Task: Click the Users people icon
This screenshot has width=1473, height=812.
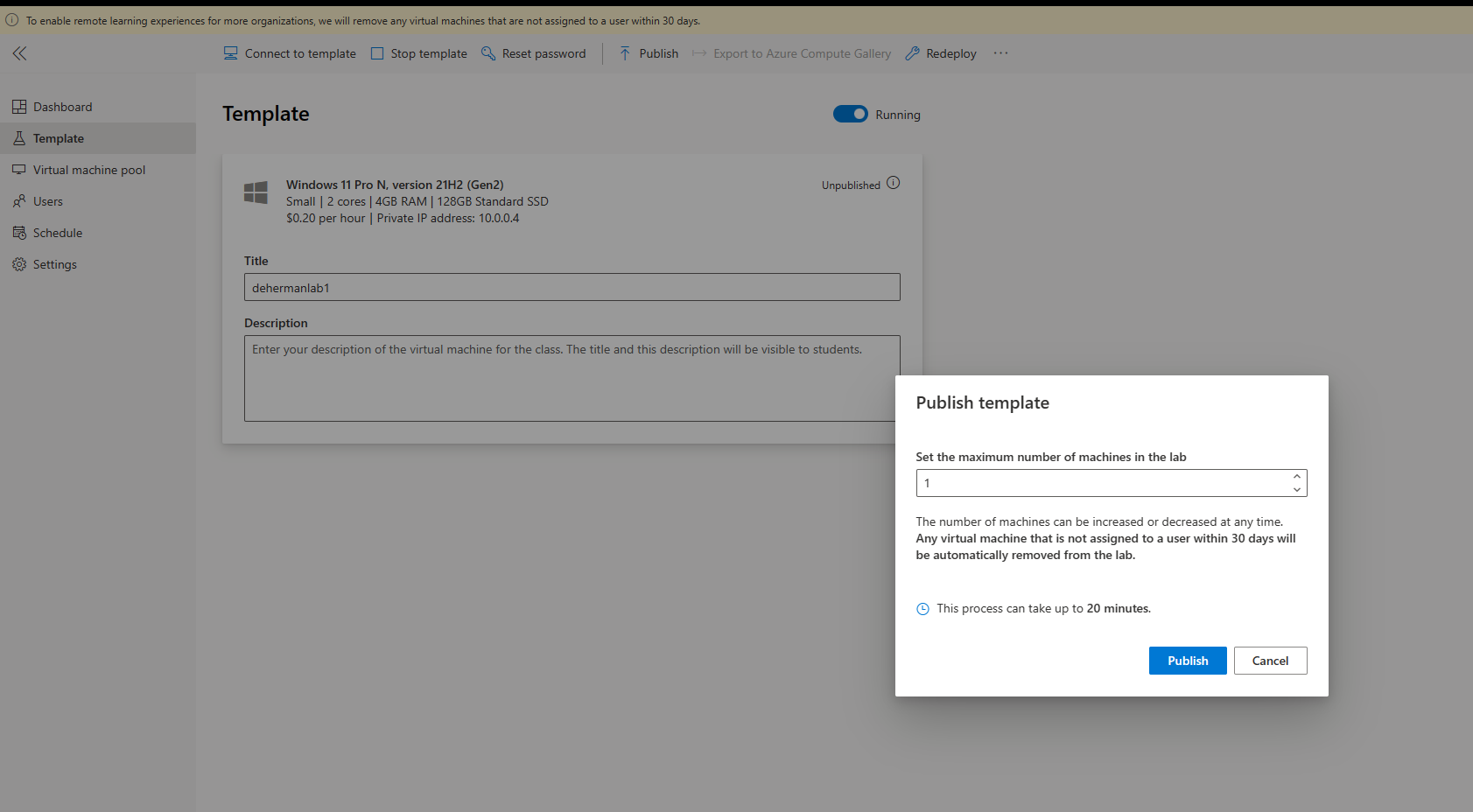Action: click(19, 201)
